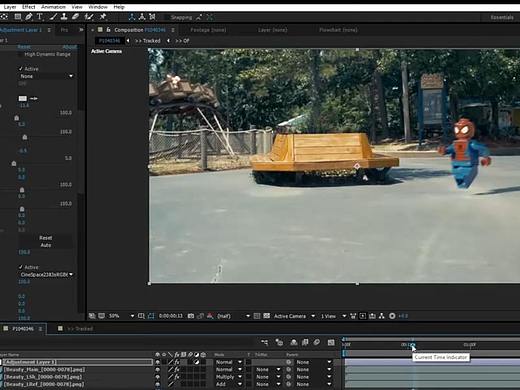Image resolution: width=520 pixels, height=390 pixels.
Task: Switch to Footage (none) viewer tab
Action: click(208, 30)
